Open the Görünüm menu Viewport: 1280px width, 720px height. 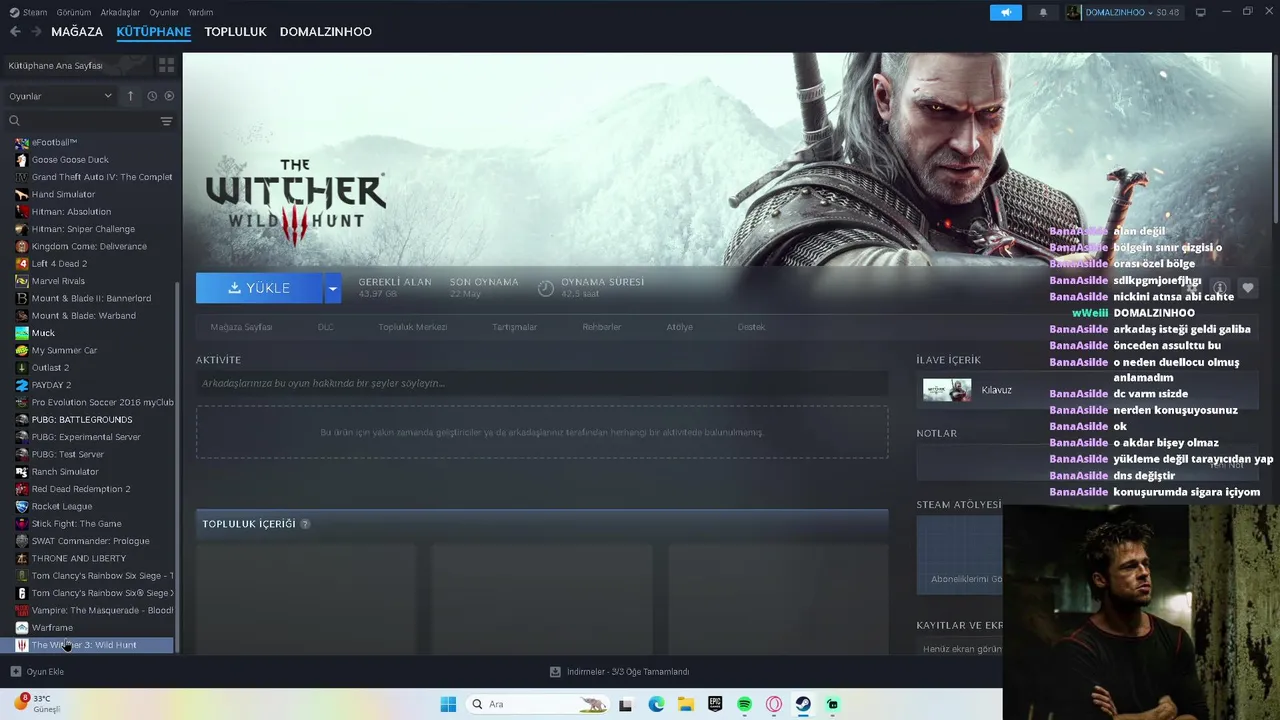click(73, 12)
